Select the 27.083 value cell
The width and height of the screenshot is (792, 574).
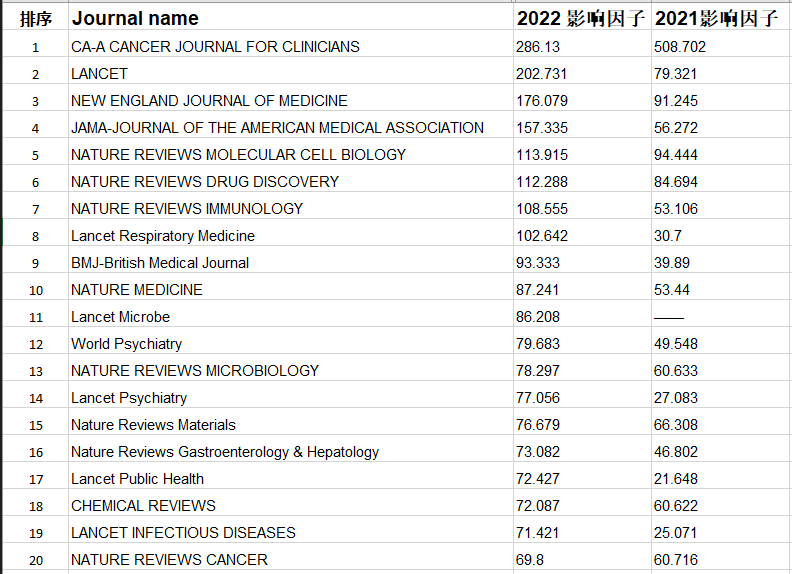pos(721,395)
